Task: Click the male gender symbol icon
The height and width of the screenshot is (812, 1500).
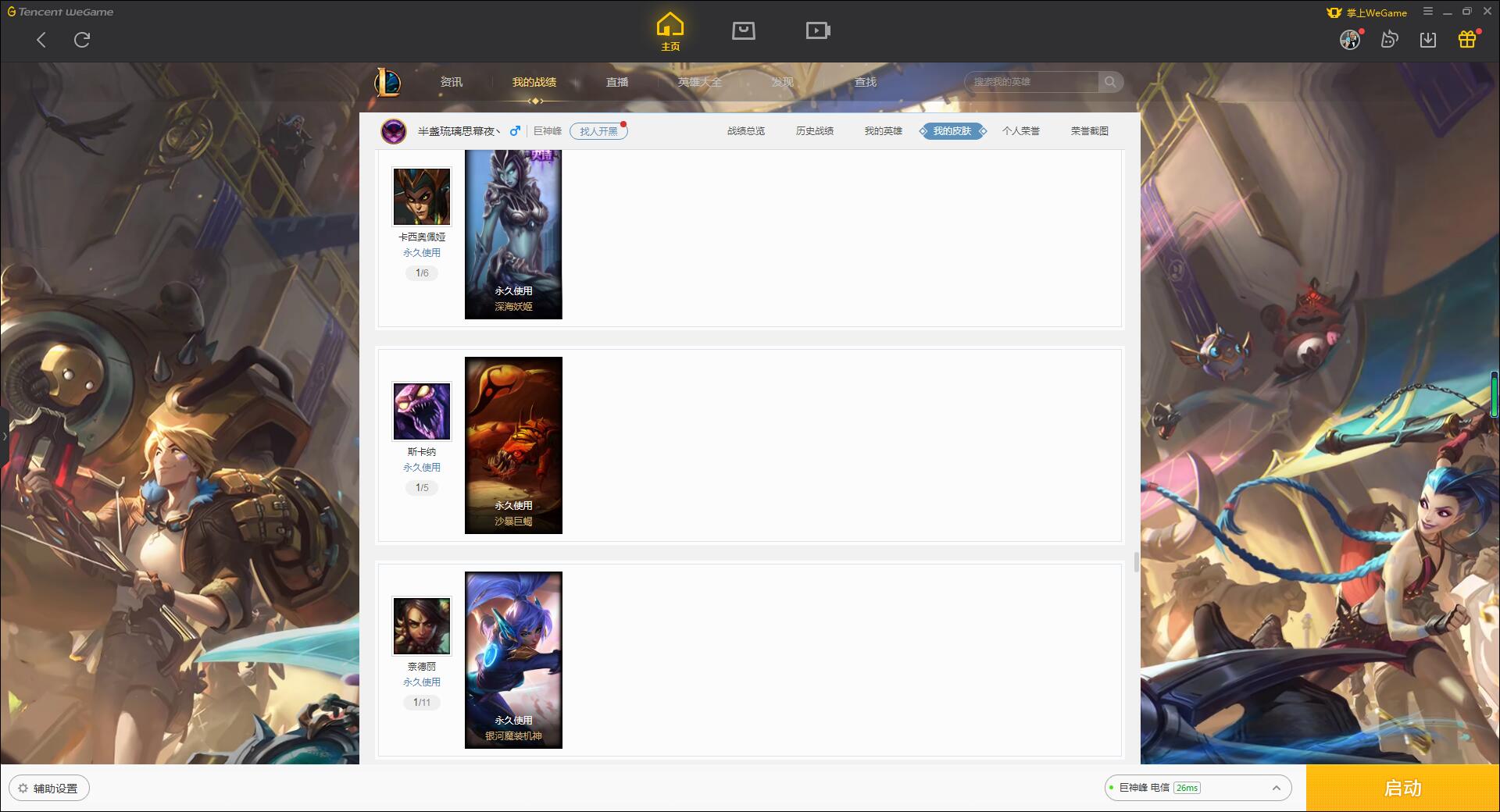Action: click(515, 131)
